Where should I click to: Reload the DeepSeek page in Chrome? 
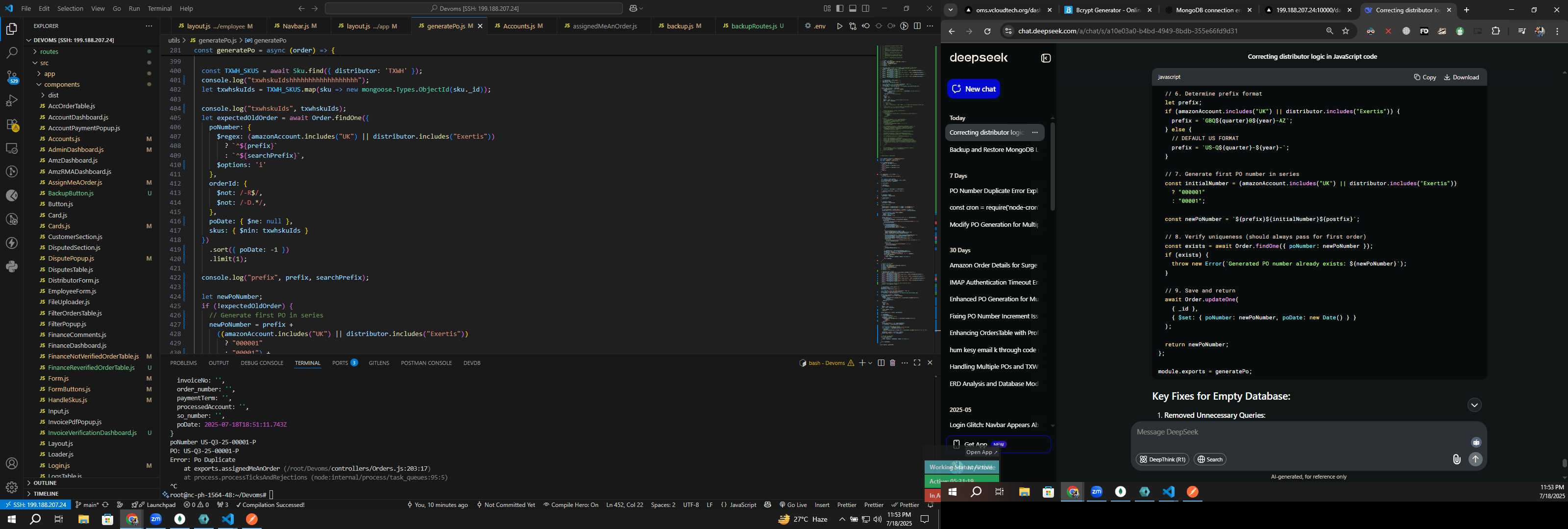coord(987,31)
